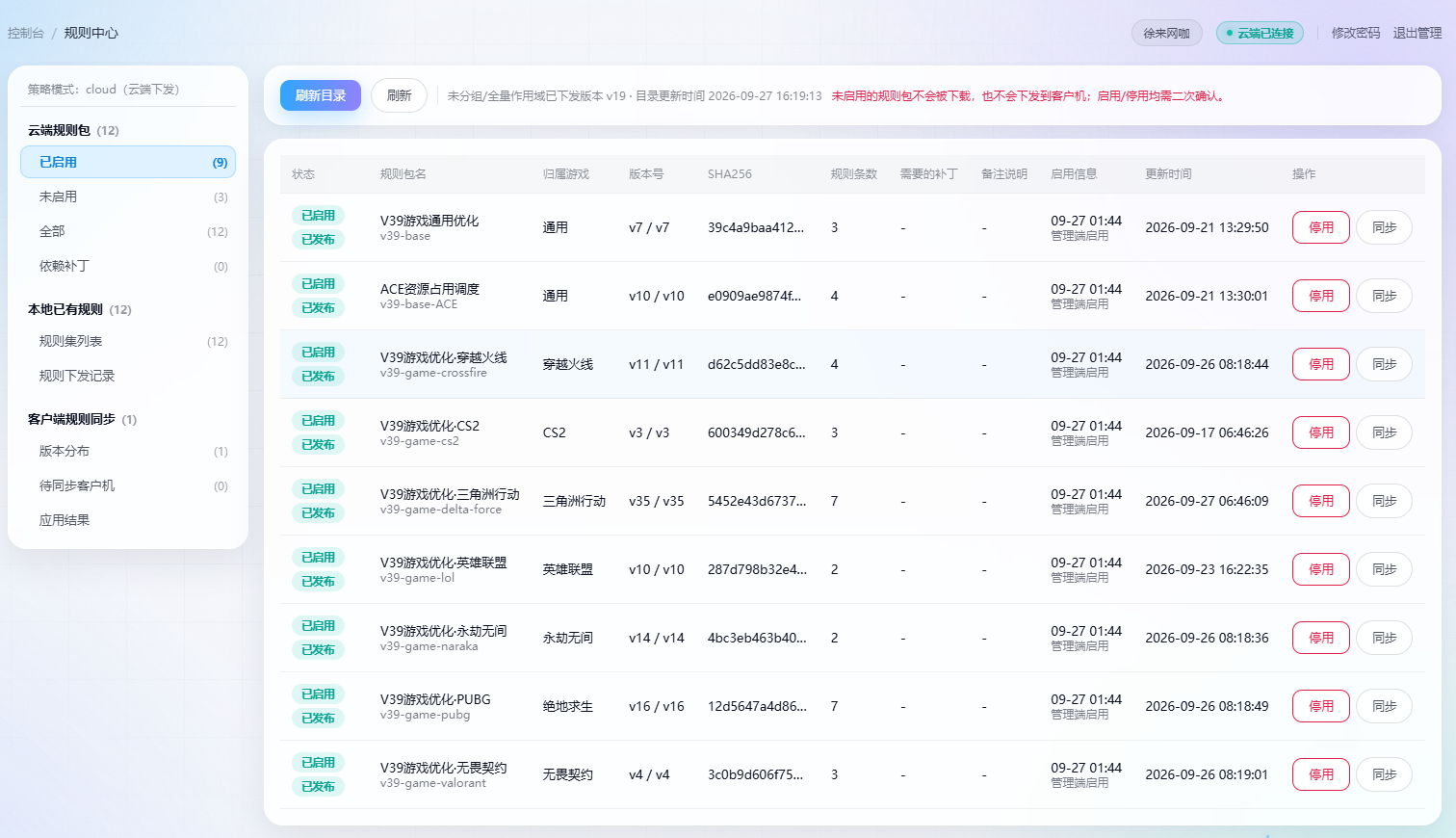1456x838 pixels.
Task: Click 同步 for 无畏契约 rule pack
Action: 1385,774
